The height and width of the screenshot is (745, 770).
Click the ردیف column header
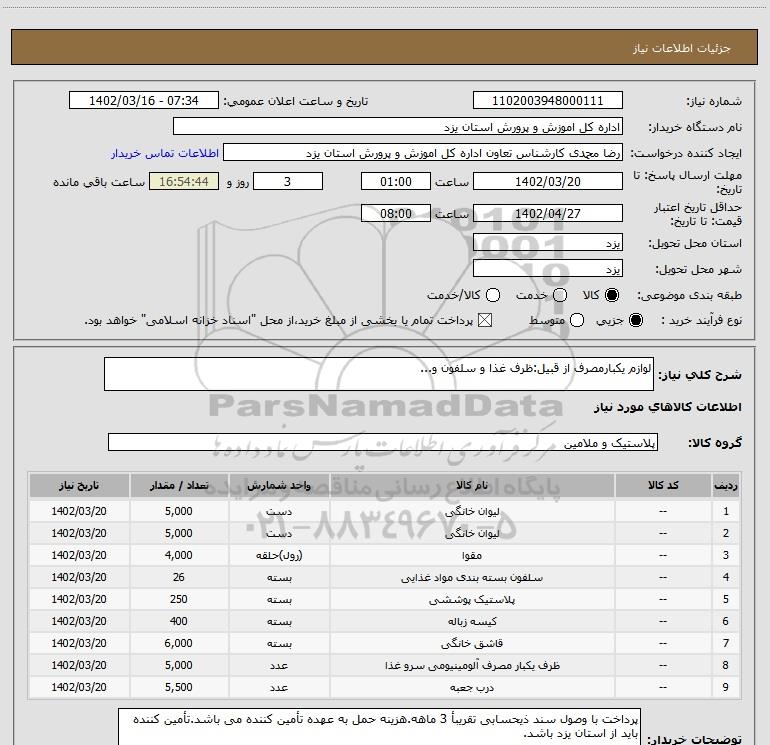click(x=726, y=485)
